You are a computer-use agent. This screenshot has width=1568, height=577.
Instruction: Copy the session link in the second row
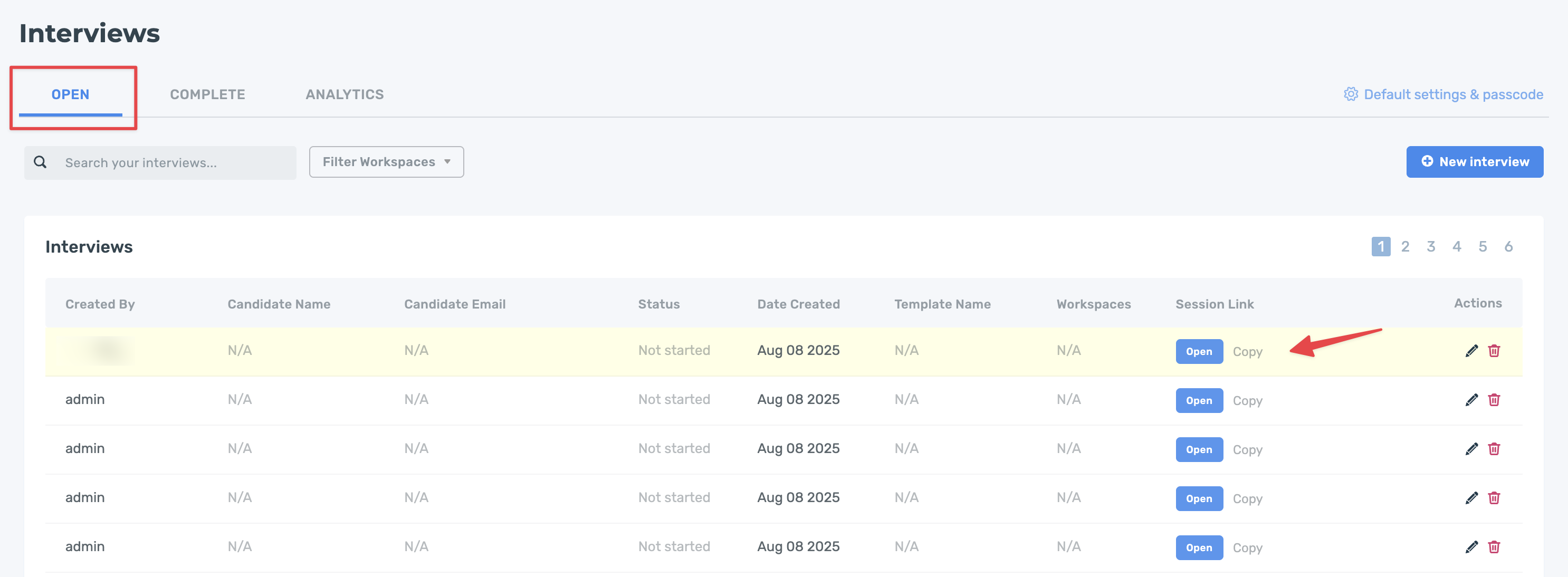click(1247, 400)
